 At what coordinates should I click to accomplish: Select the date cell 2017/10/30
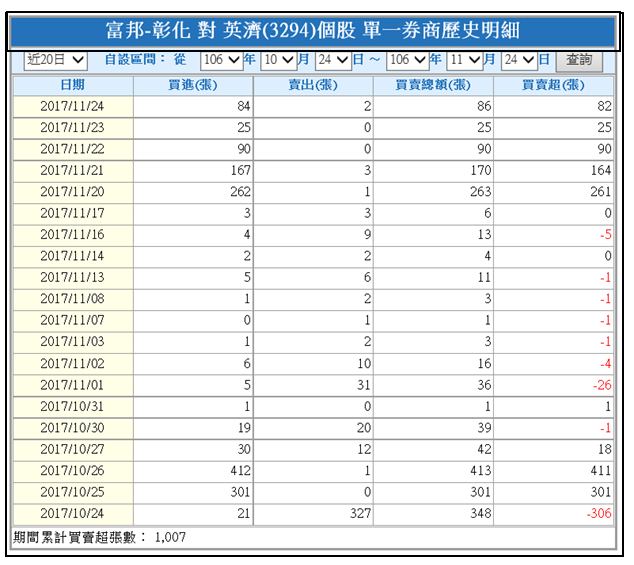click(73, 428)
